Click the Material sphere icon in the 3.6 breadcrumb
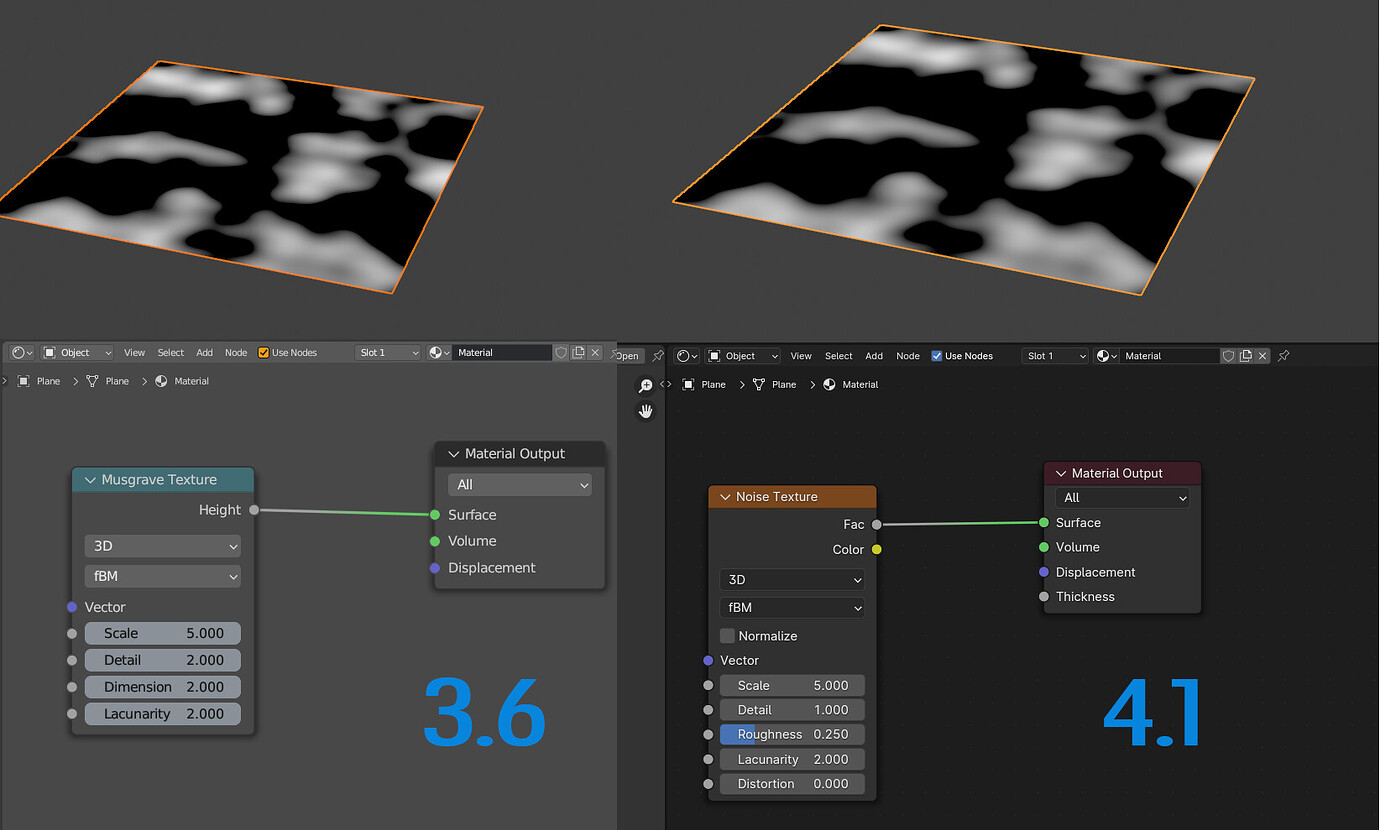The width and height of the screenshot is (1380, 830). tap(161, 381)
